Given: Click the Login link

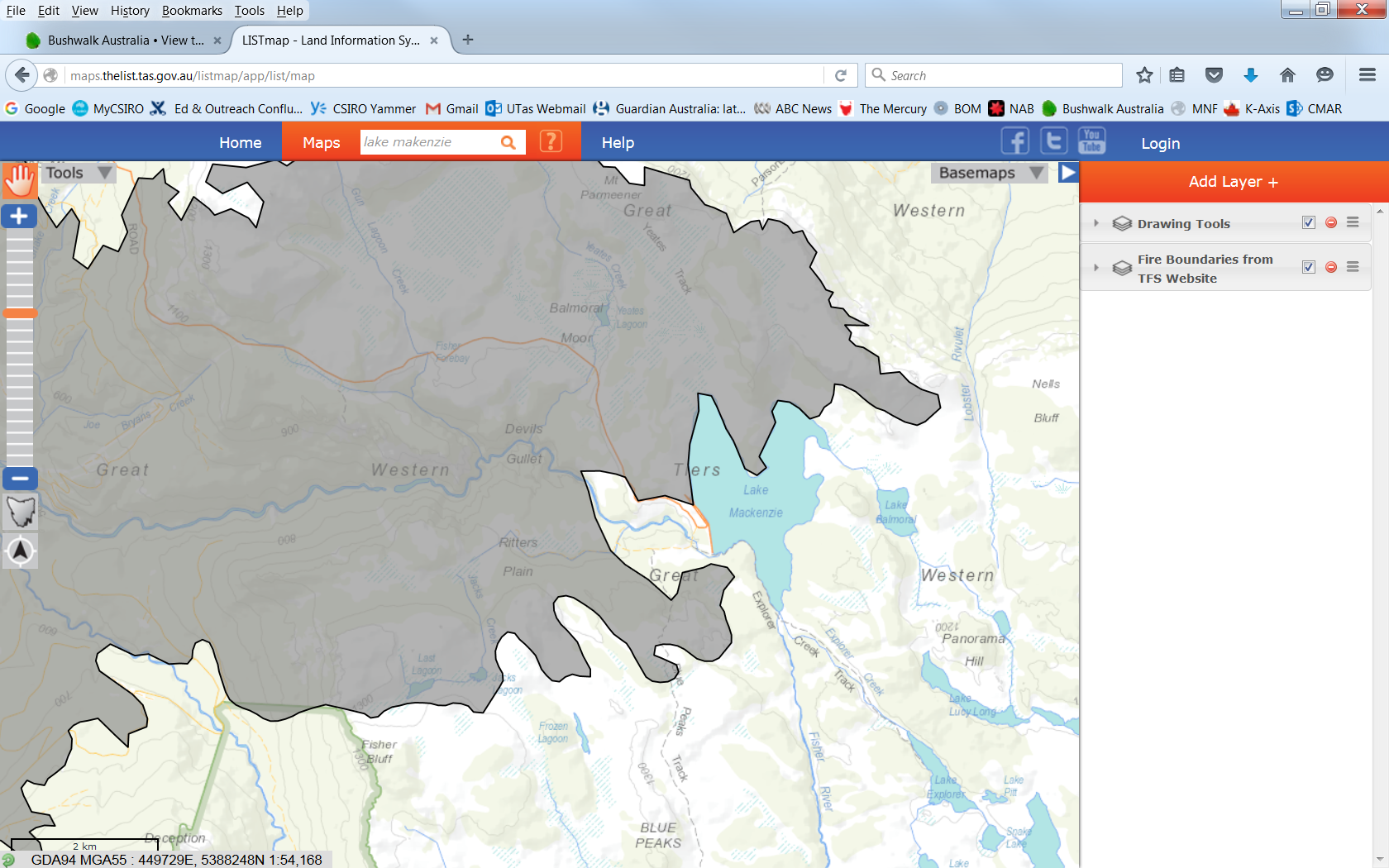Looking at the screenshot, I should 1160,143.
